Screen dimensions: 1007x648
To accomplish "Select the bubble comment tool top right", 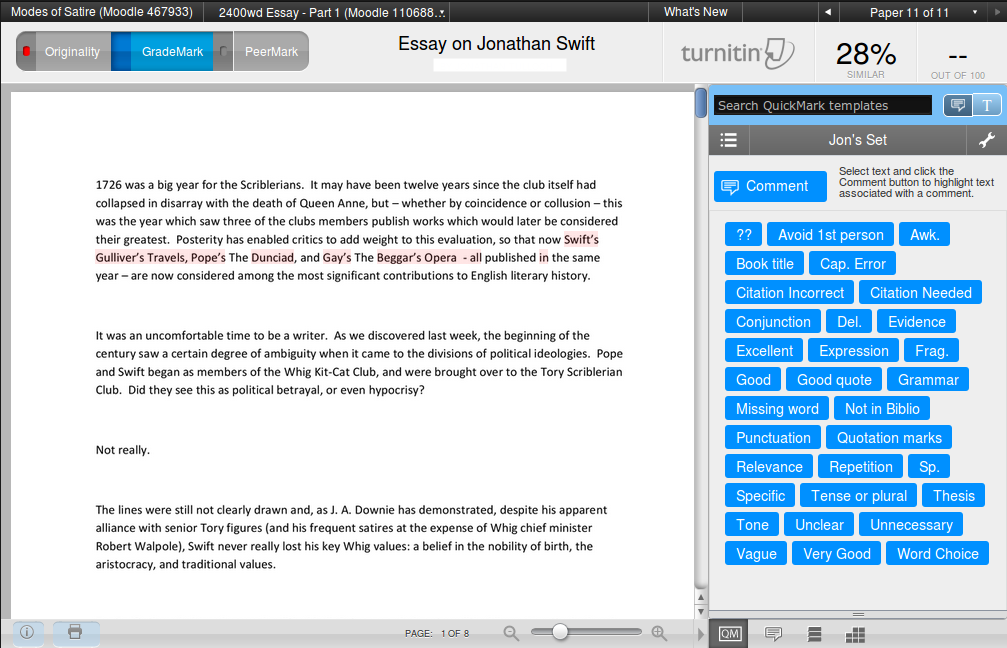I will [957, 105].
